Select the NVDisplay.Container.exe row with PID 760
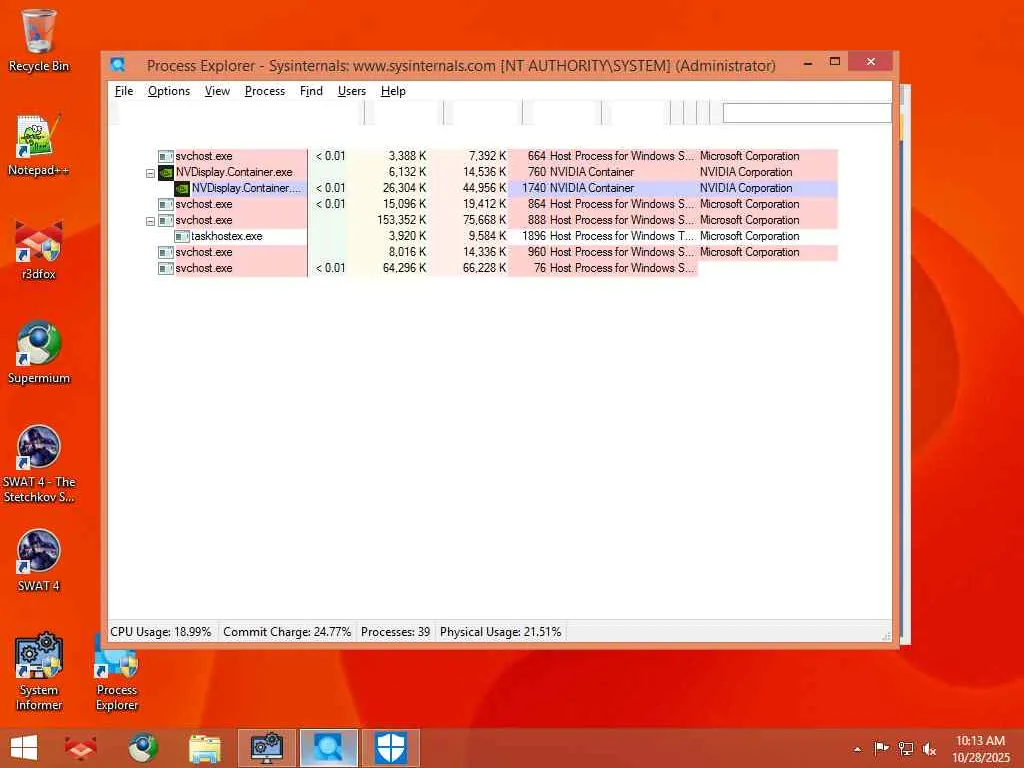The height and width of the screenshot is (768, 1024). pos(498,172)
